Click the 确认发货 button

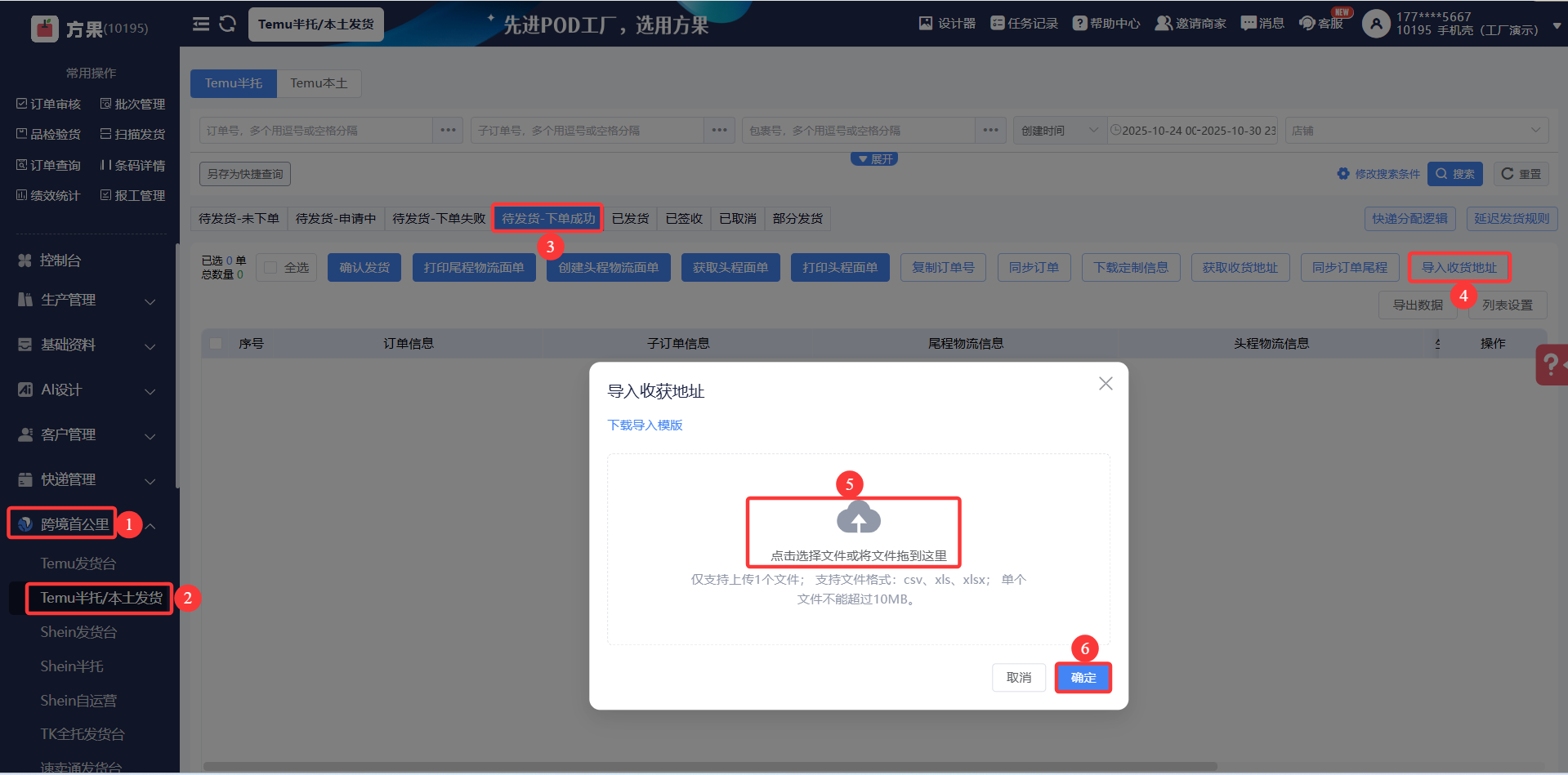click(364, 268)
